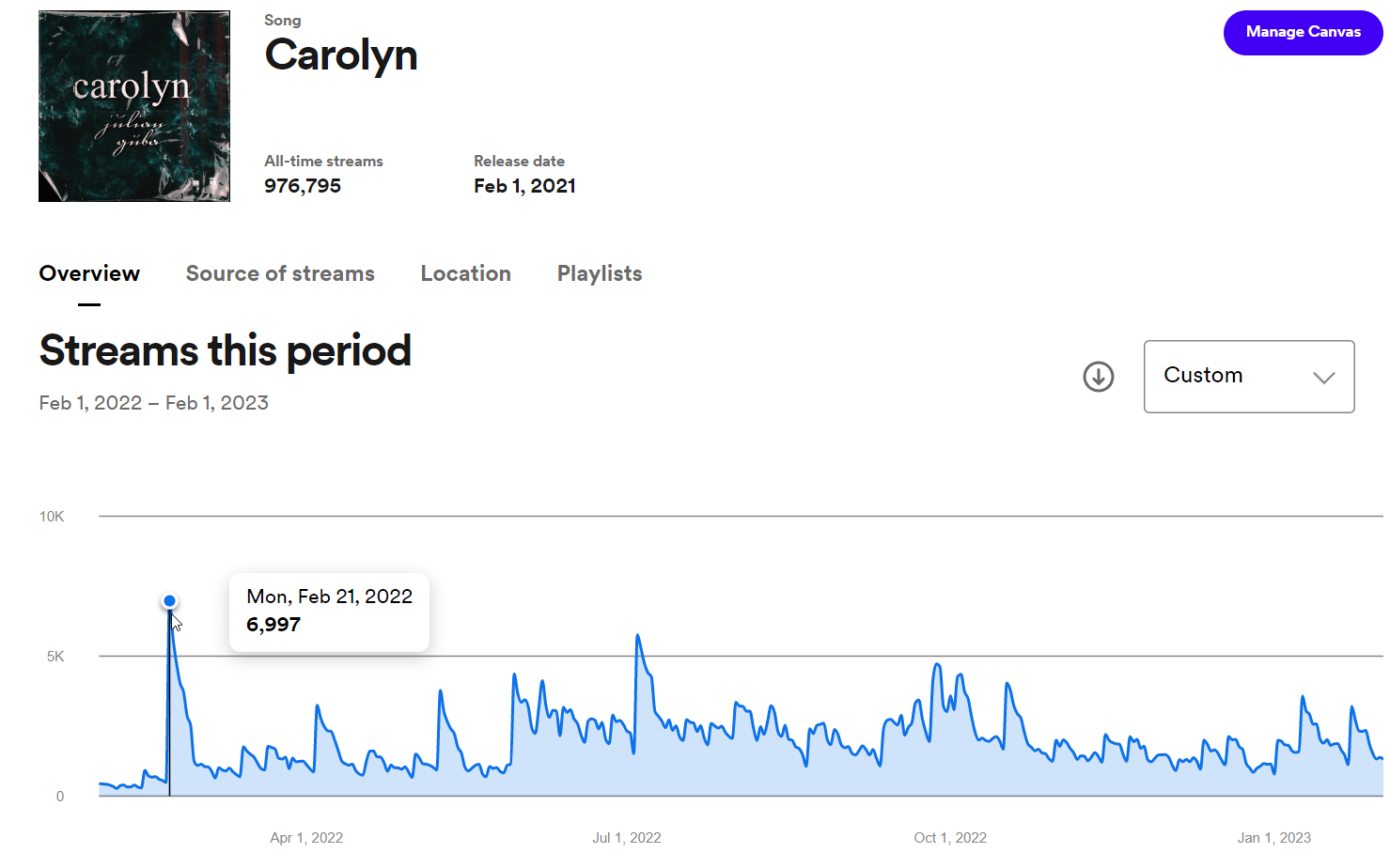1390x868 pixels.
Task: Select the Playlists tab
Action: click(x=600, y=273)
